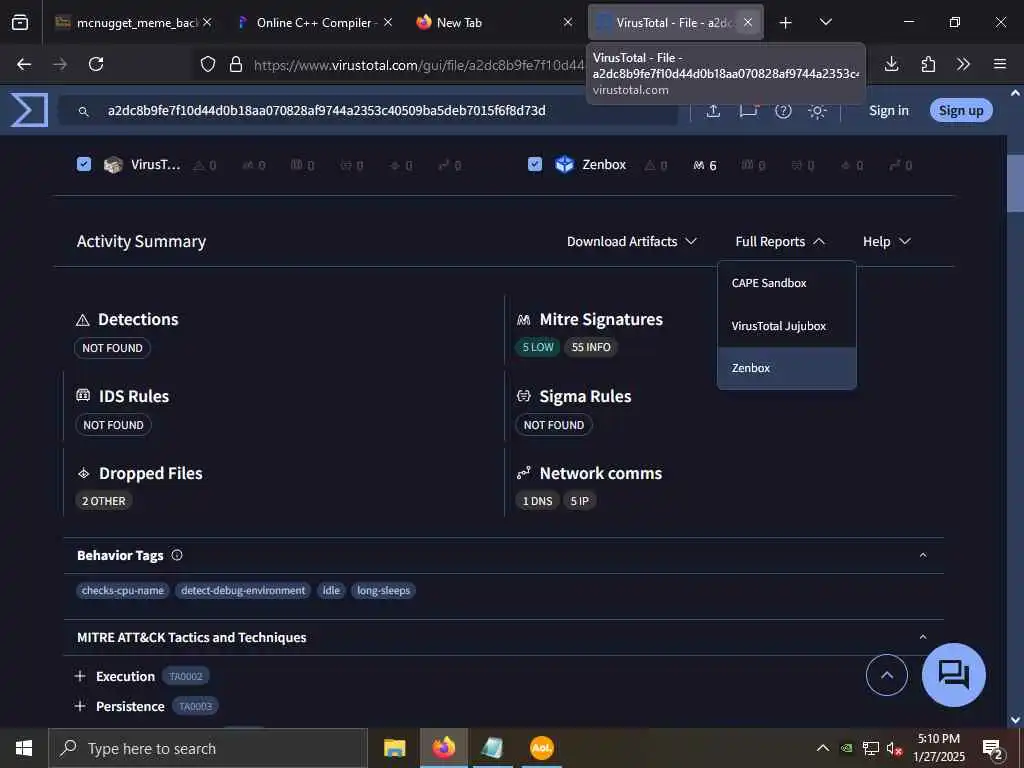Open the extensions puzzle icon
The width and height of the screenshot is (1024, 768).
tap(928, 64)
